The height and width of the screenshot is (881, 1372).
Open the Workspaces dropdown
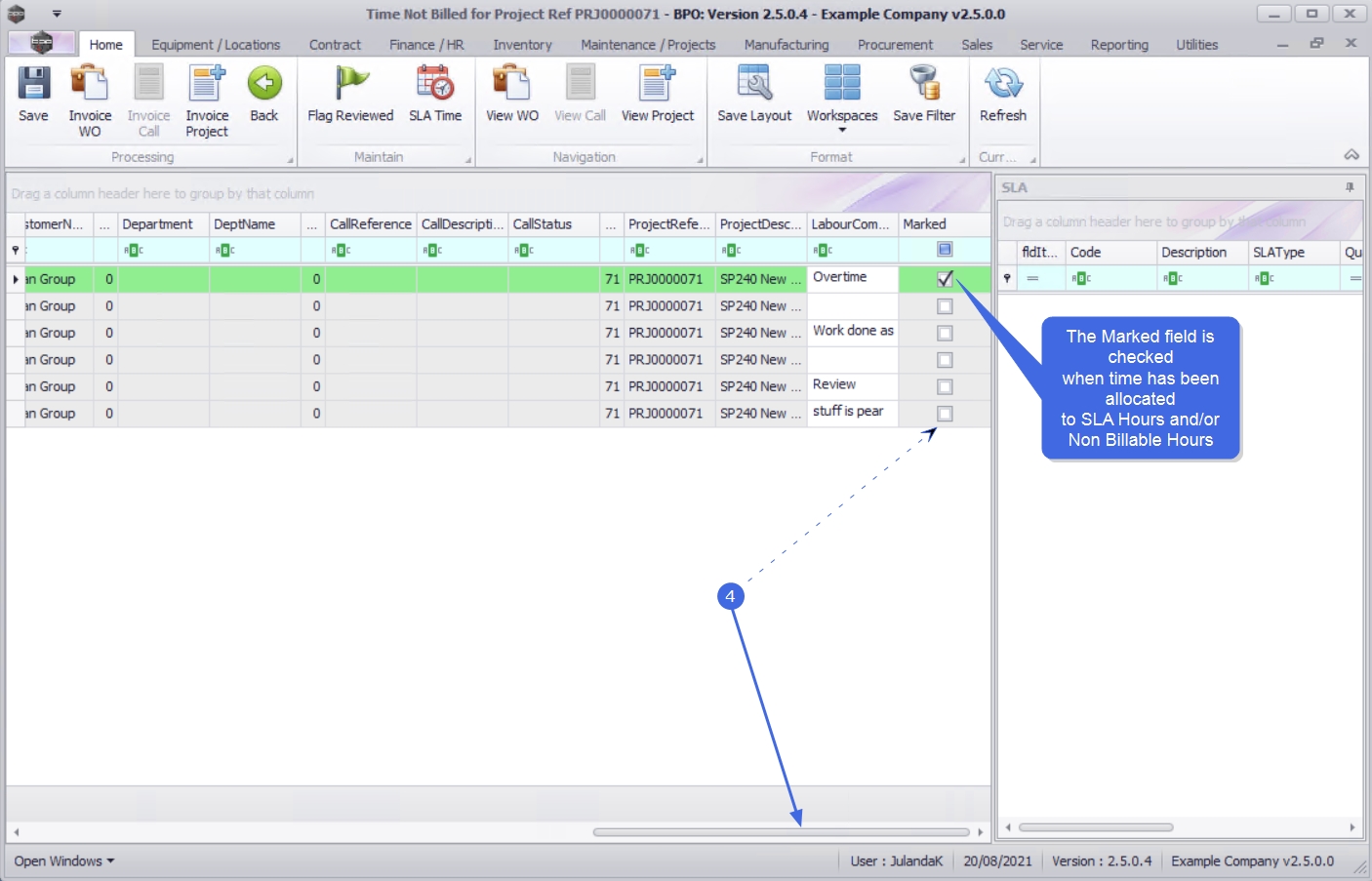(842, 98)
